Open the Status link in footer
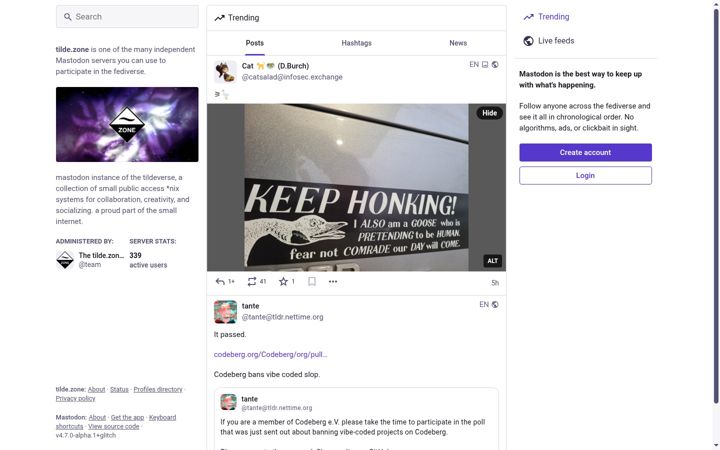Viewport: 720px width, 450px height. [x=119, y=389]
